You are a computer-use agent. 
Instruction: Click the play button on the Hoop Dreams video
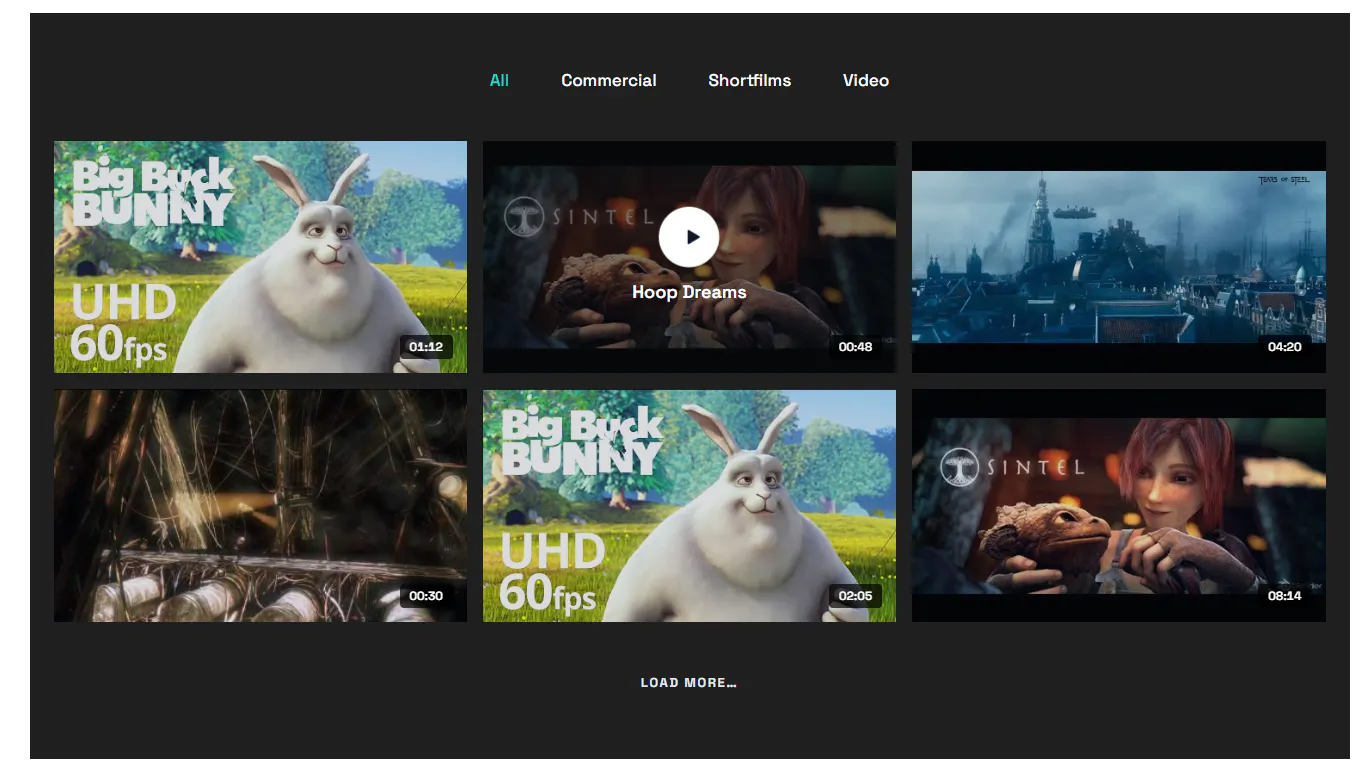tap(689, 237)
